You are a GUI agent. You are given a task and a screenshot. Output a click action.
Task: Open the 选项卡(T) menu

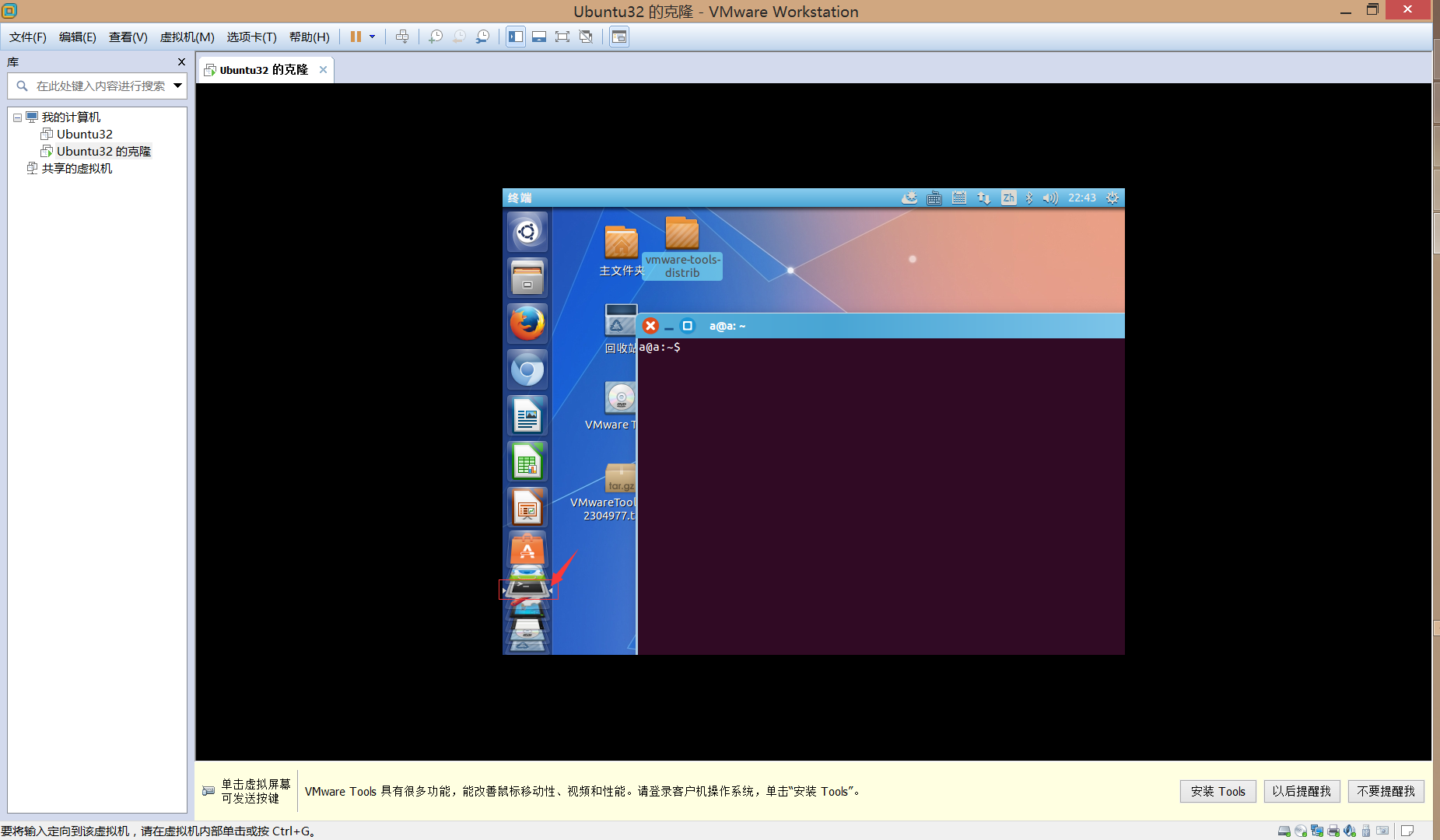(252, 37)
